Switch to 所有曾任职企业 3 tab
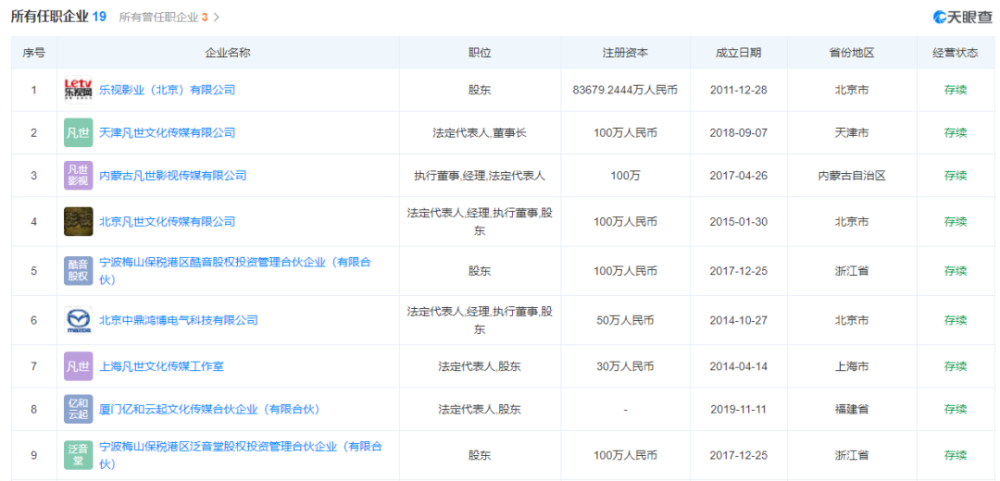Image resolution: width=1000 pixels, height=481 pixels. tap(163, 17)
